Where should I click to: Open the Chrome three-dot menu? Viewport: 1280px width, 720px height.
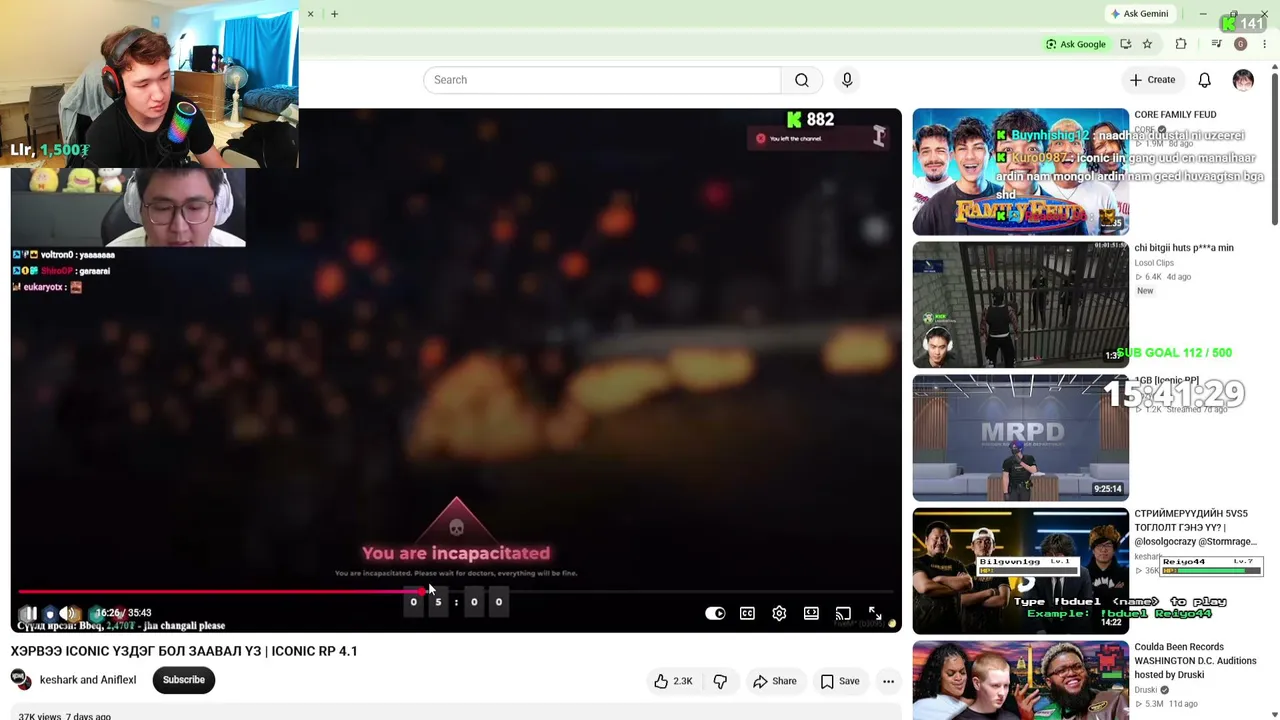coord(1264,44)
